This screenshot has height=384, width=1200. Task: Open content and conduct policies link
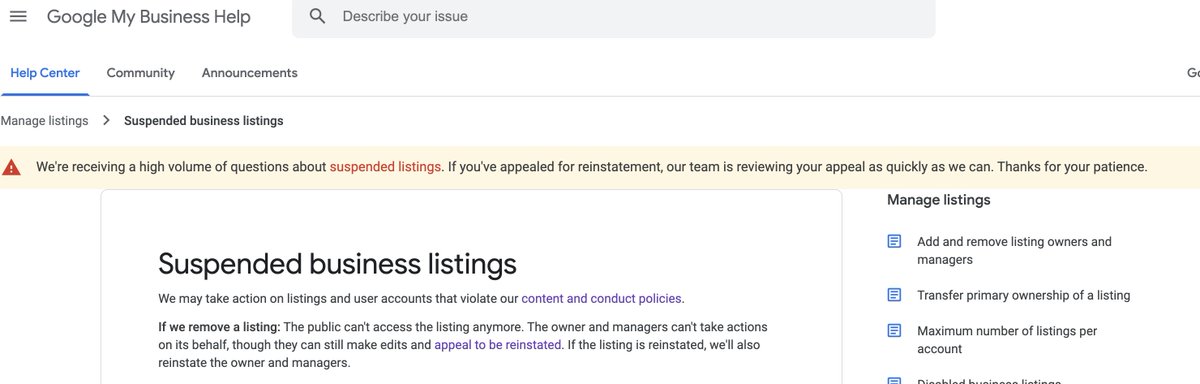(x=602, y=298)
